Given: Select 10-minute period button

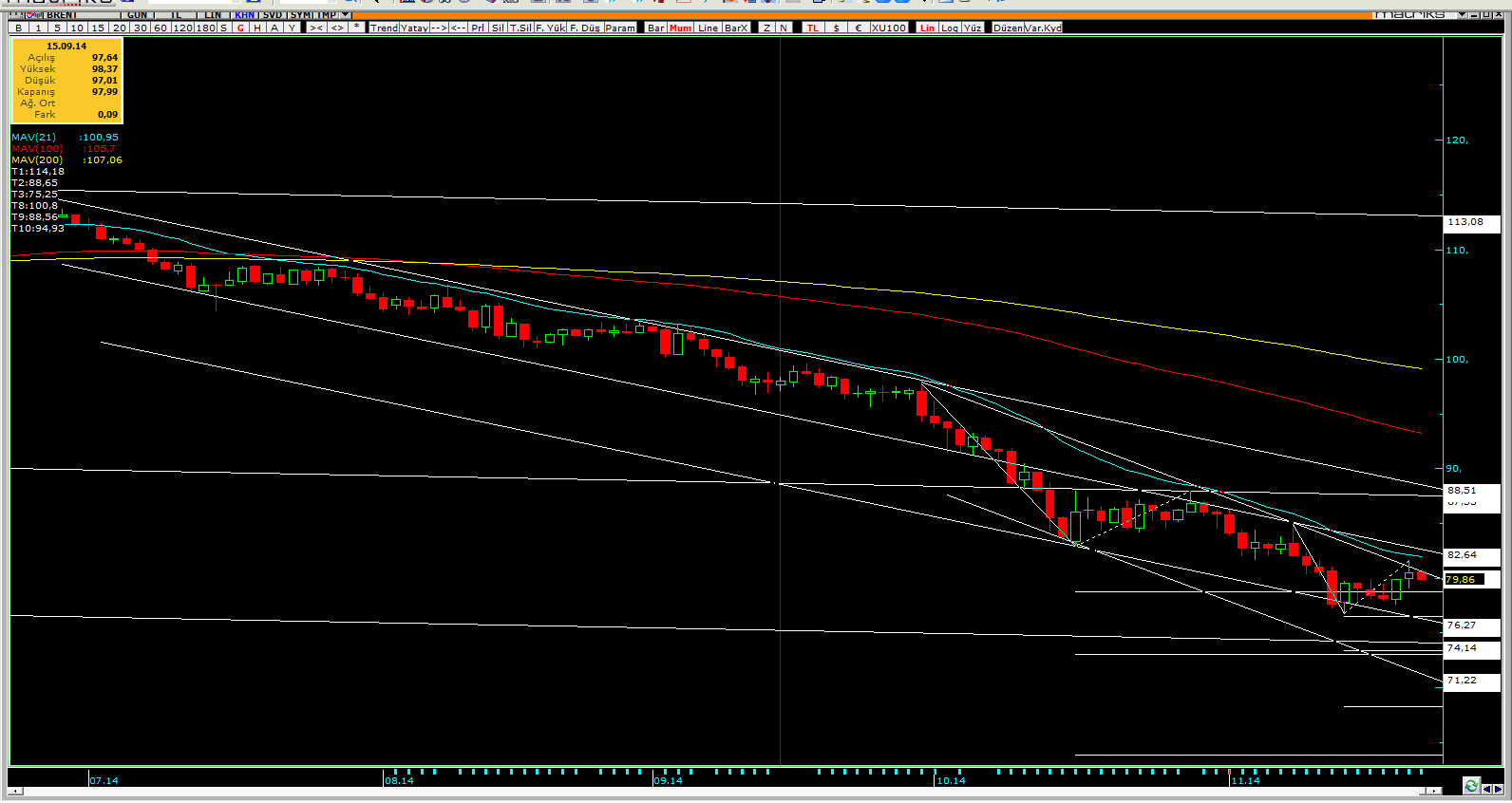Looking at the screenshot, I should tap(77, 28).
